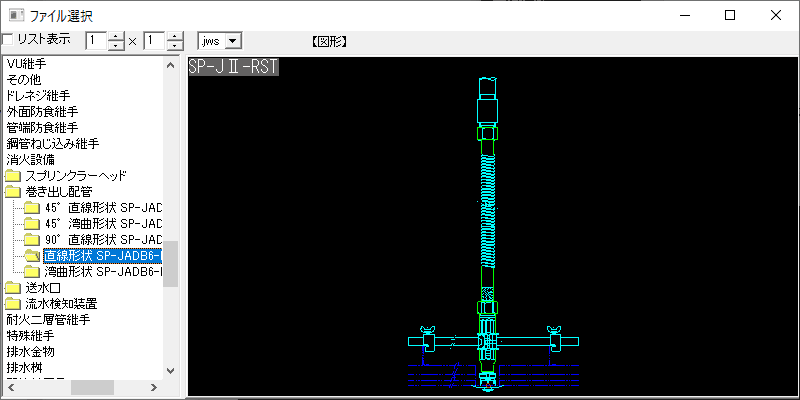
Task: Click the 流水検知装置 folder icon
Action: coord(12,304)
